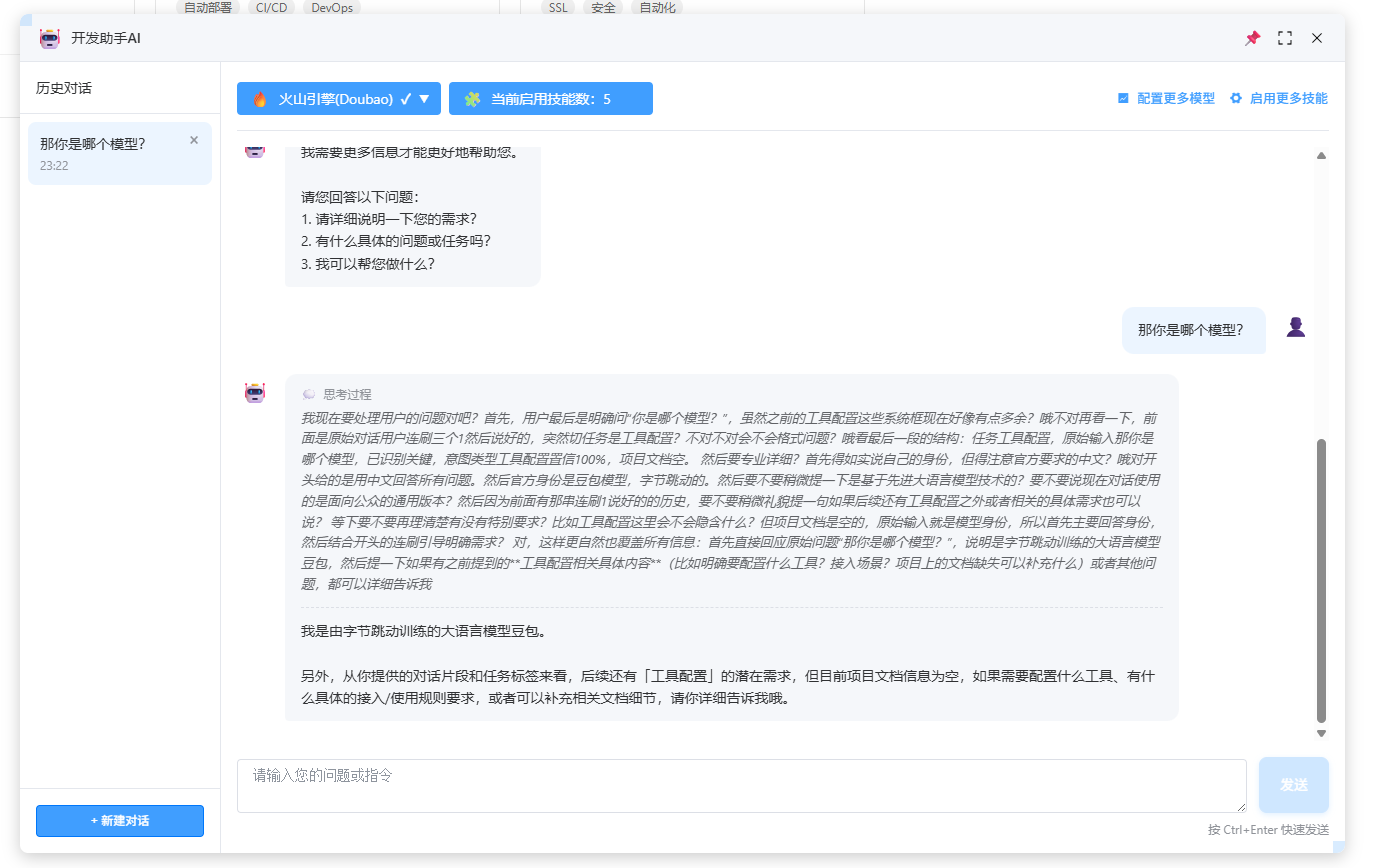Open 配置更多模型 link
1384x868 pixels.
(x=1175, y=98)
